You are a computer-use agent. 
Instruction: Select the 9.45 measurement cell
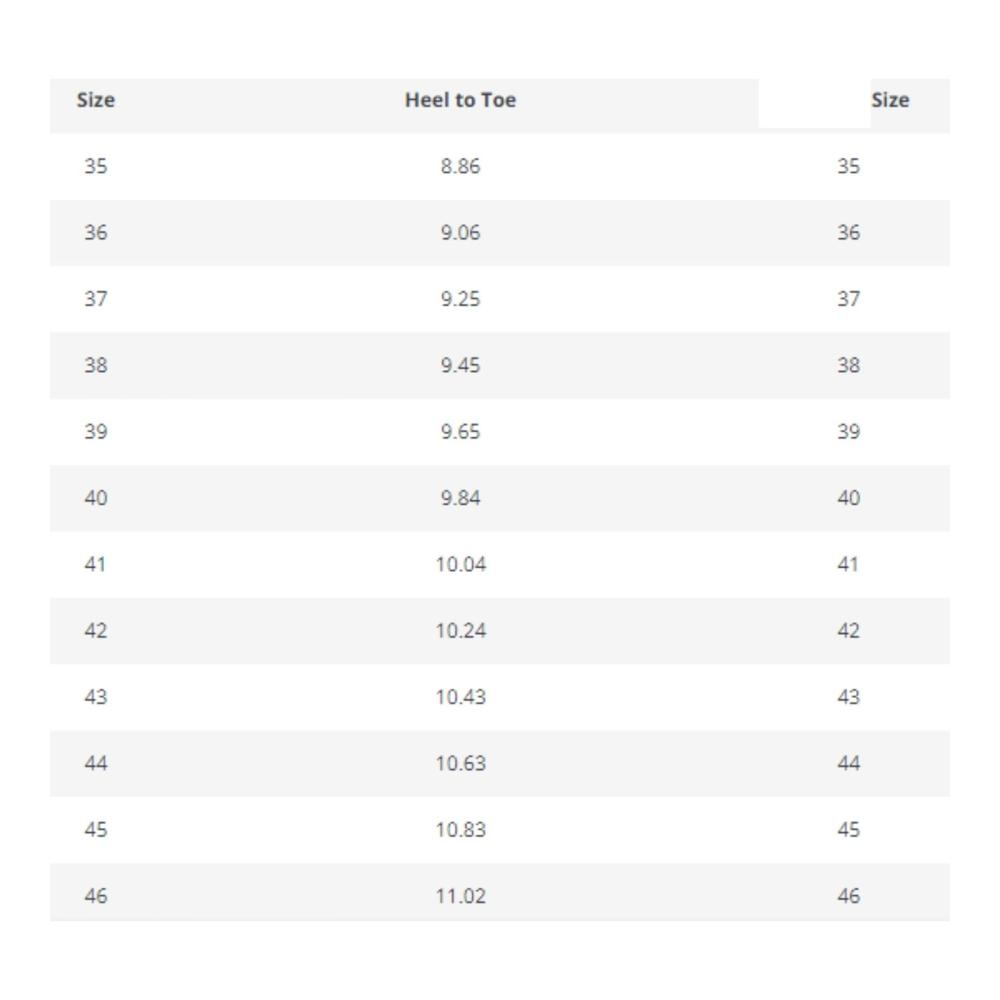[460, 365]
